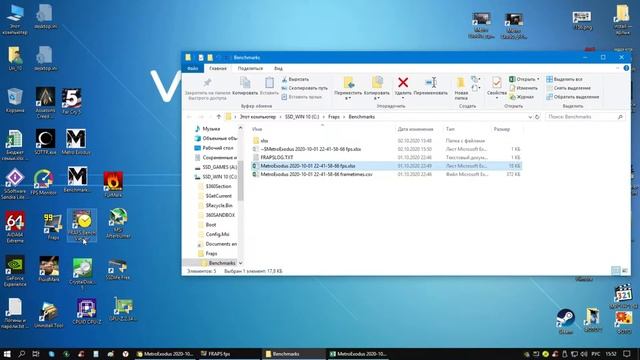Click the Up arrow navigation button
Image resolution: width=640 pixels, height=360 pixels.
(x=219, y=117)
